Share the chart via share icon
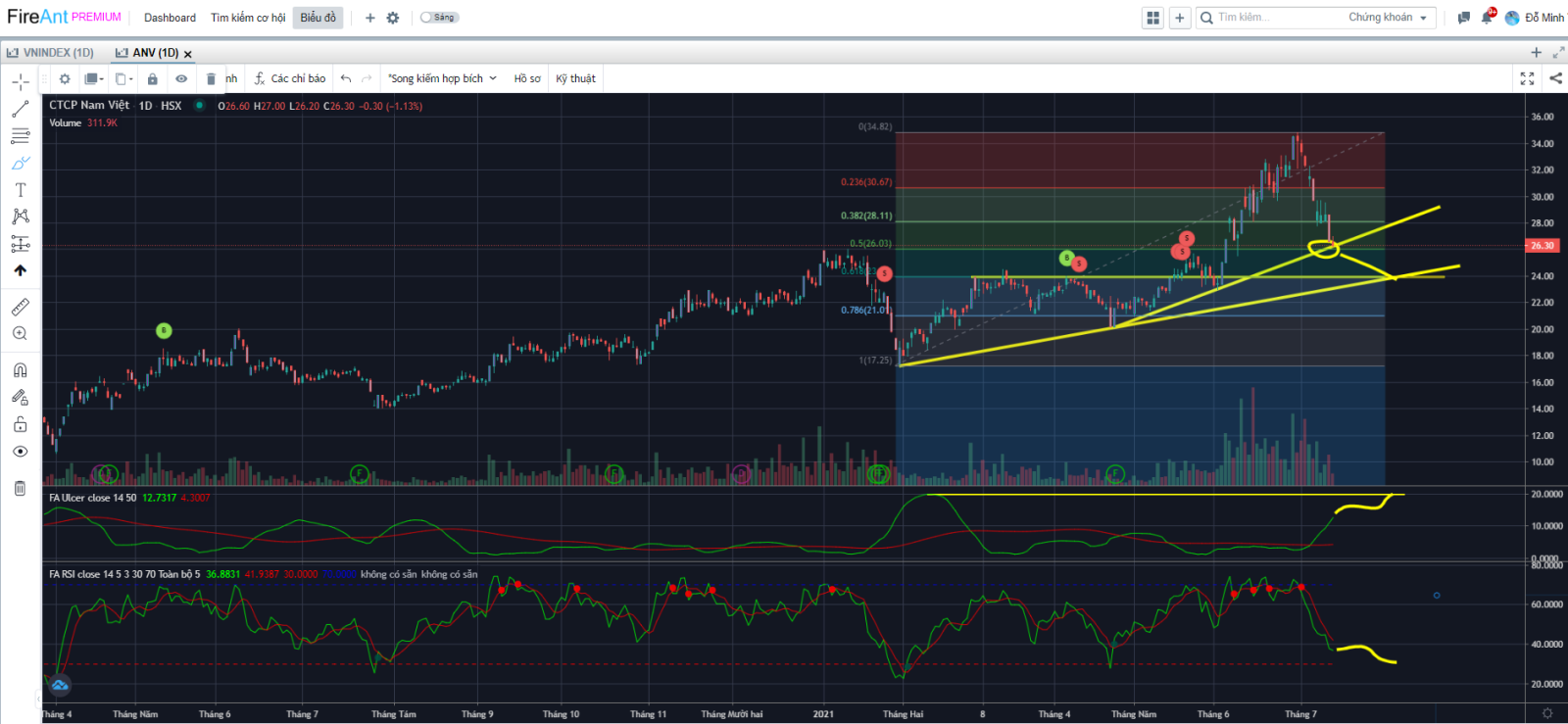The image size is (1568, 724). coord(1555,78)
